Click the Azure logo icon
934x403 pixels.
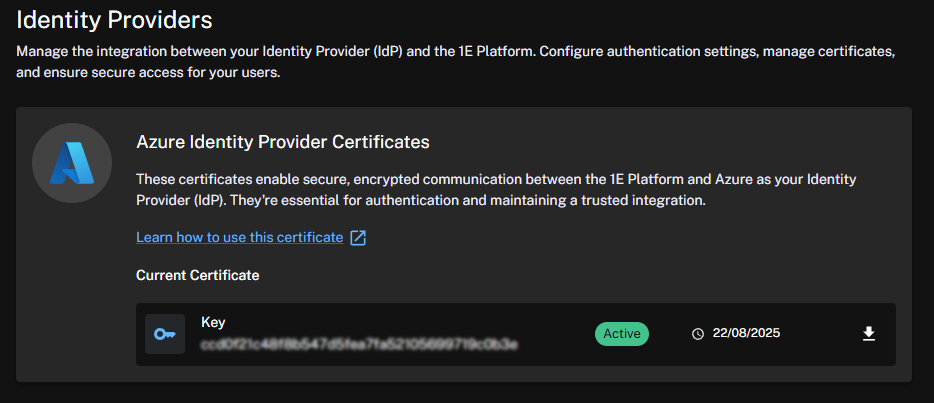[x=71, y=163]
